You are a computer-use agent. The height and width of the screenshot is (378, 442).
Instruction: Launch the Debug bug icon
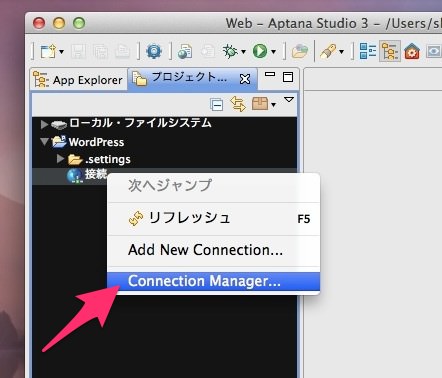(230, 51)
